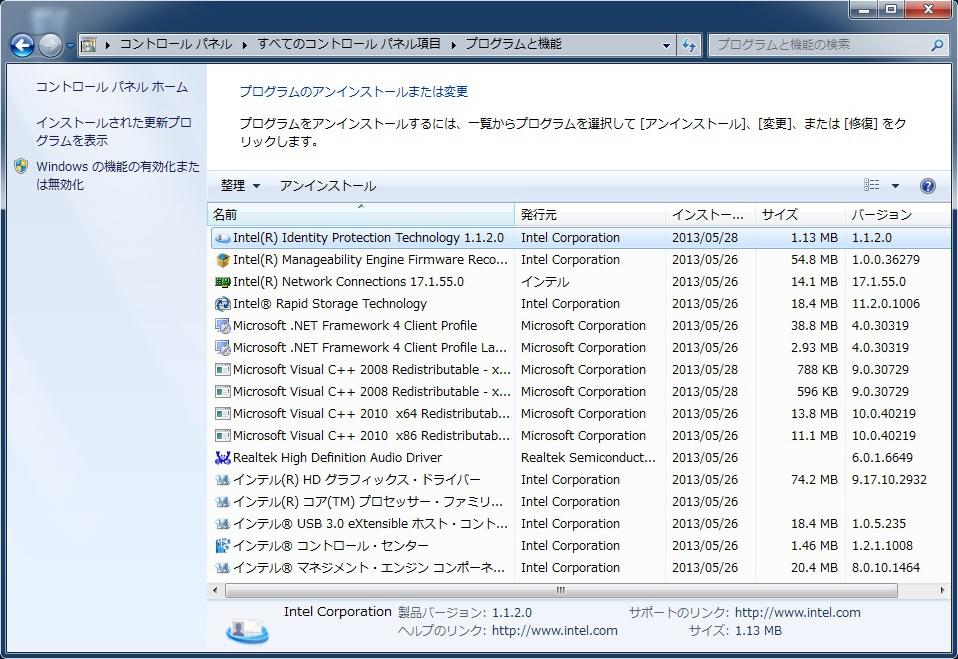Click Intel Identity Protection Technology row icon
This screenshot has height=659, width=958.
(x=223, y=238)
